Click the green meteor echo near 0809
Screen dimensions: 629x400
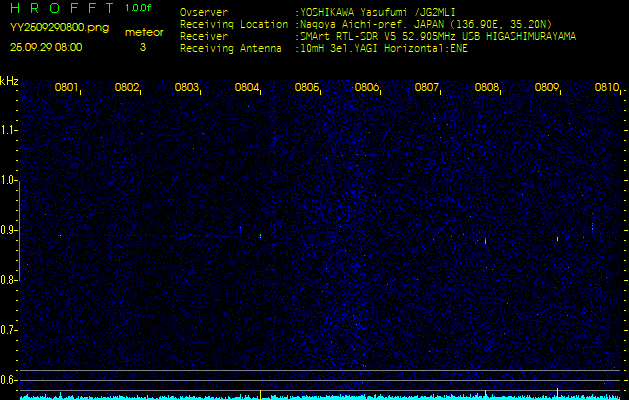point(558,239)
